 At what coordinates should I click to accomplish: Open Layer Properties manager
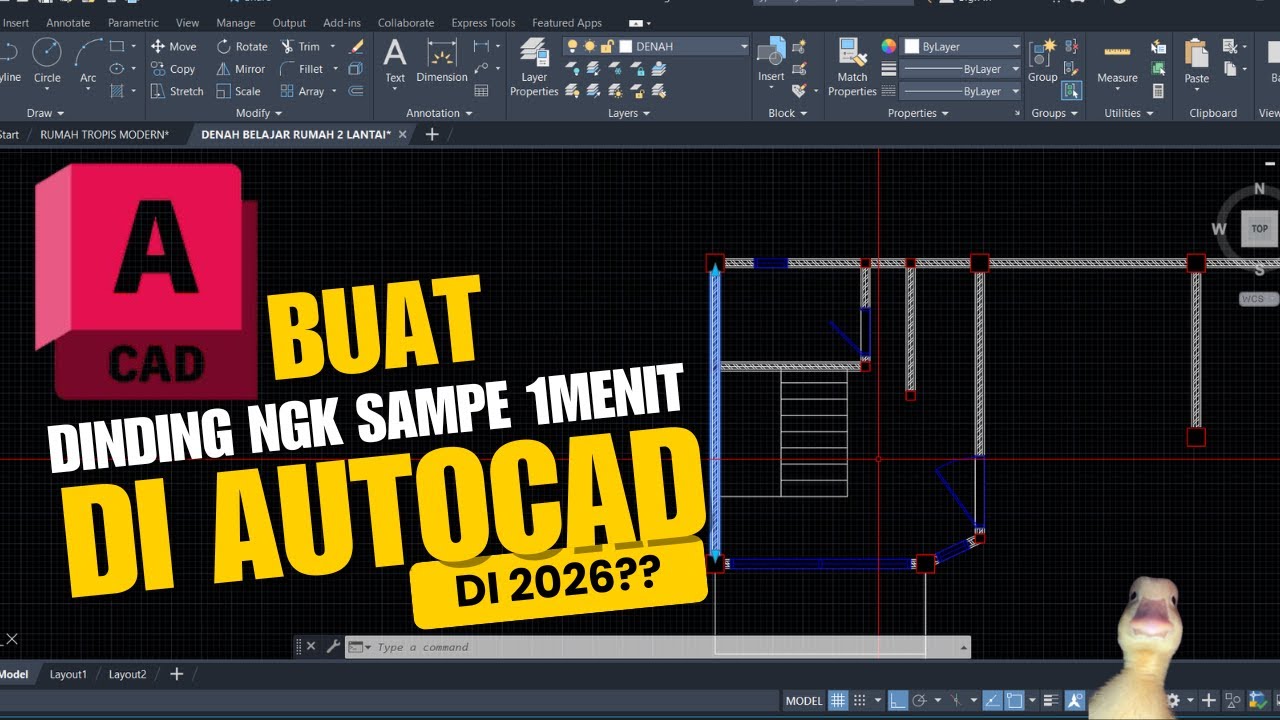click(x=534, y=67)
